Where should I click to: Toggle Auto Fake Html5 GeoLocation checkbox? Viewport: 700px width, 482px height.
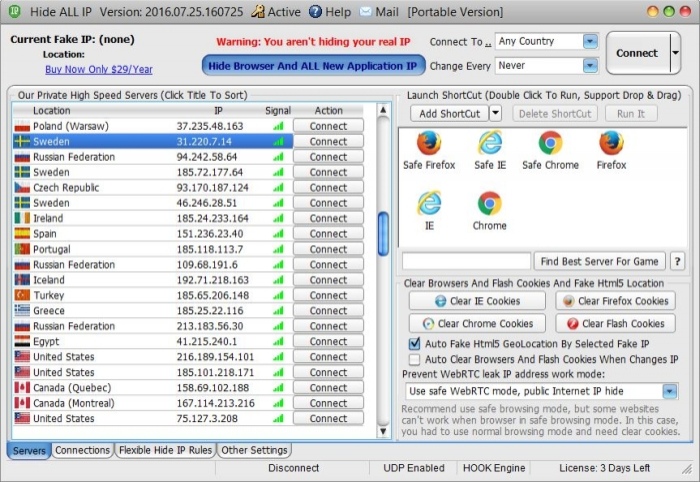415,344
